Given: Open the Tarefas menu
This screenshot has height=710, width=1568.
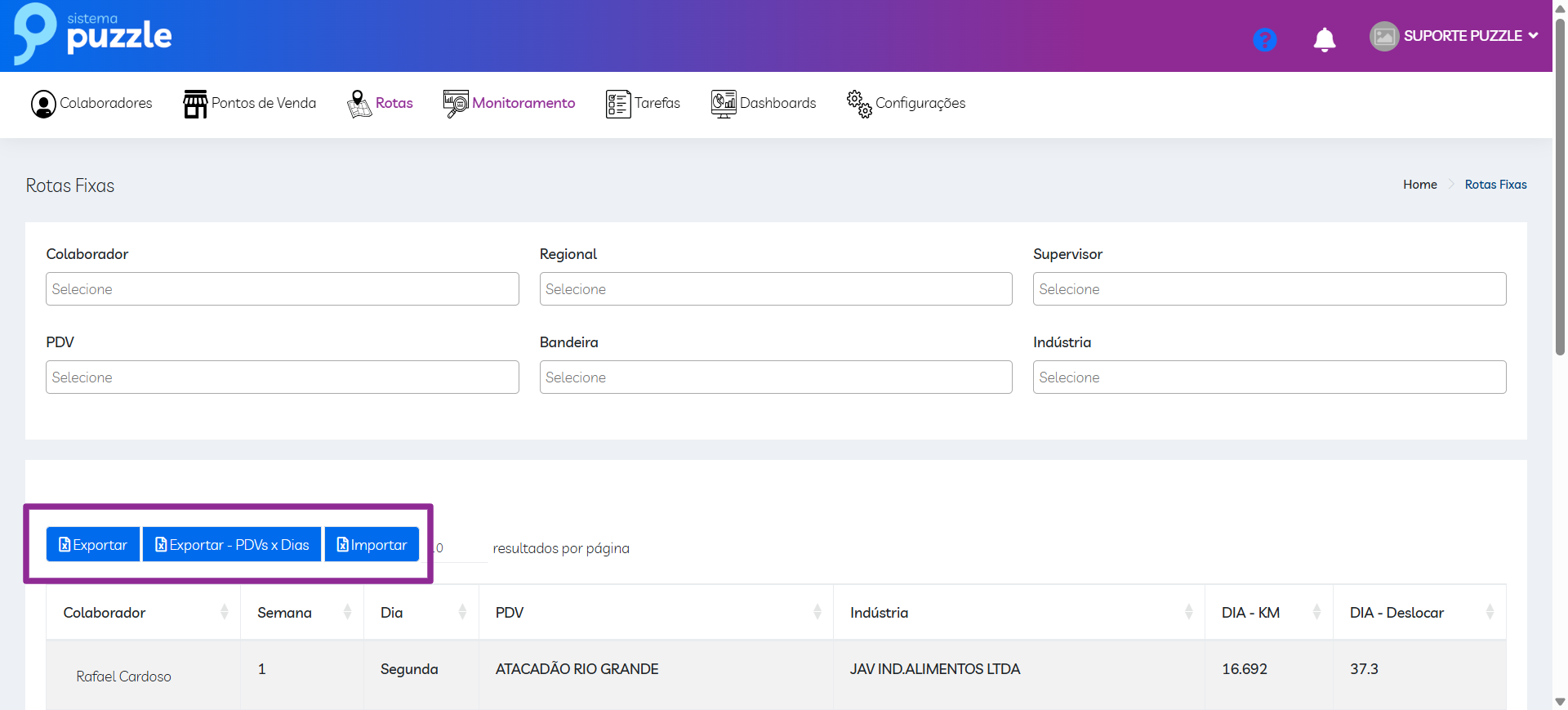Looking at the screenshot, I should click(x=657, y=103).
